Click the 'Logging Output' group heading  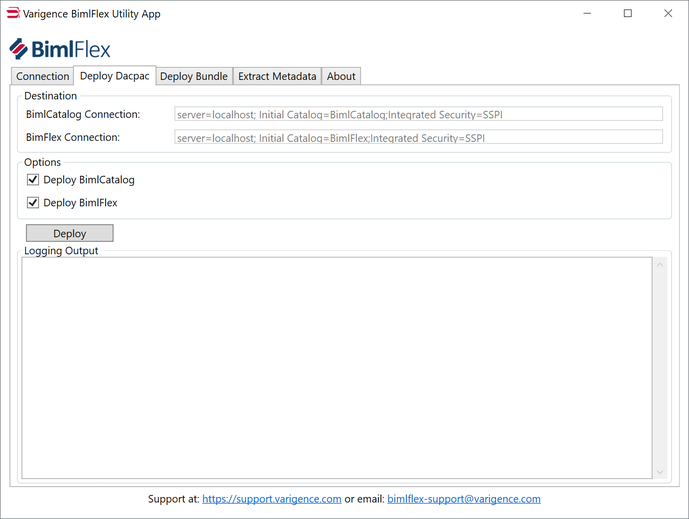(61, 251)
